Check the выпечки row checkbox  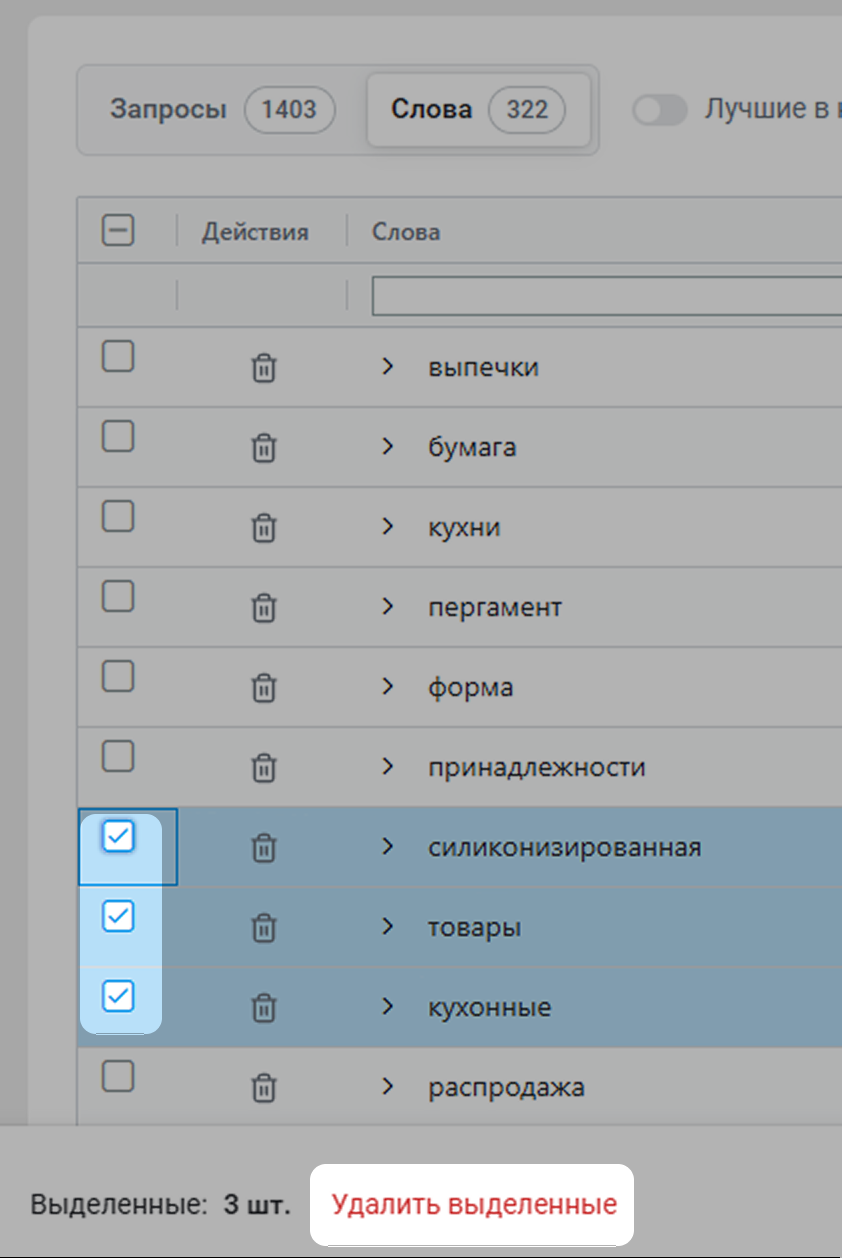click(x=119, y=356)
